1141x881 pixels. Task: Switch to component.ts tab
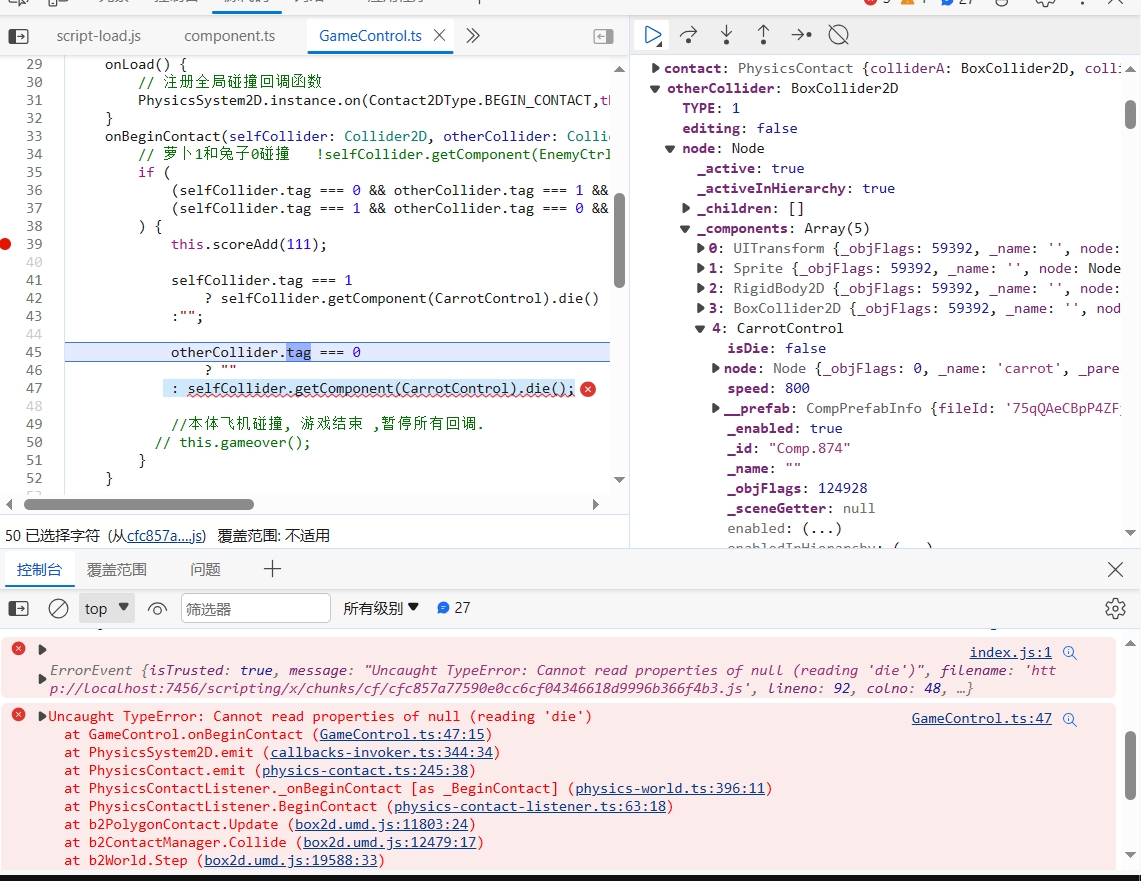pos(229,36)
